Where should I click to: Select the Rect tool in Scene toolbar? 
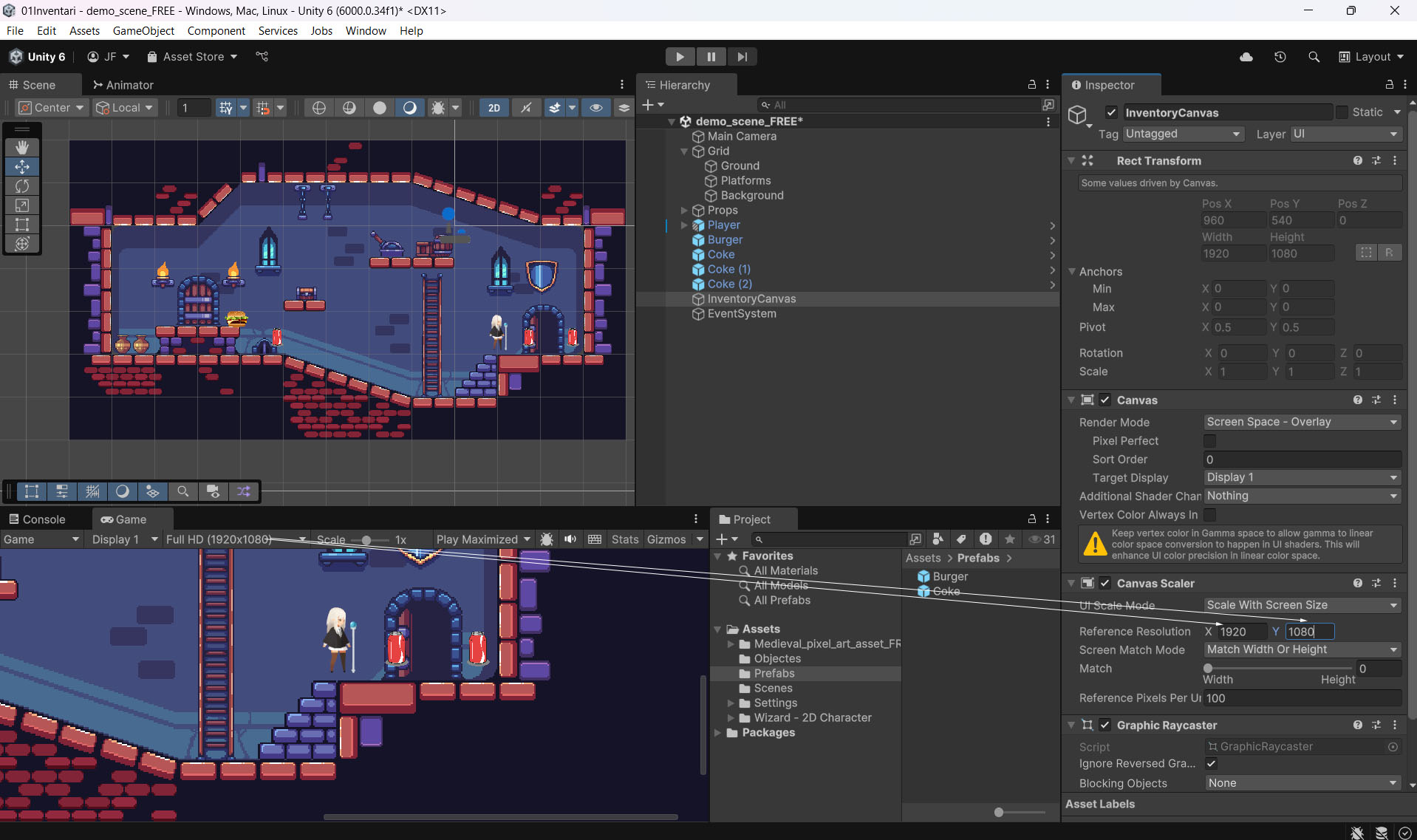click(22, 225)
